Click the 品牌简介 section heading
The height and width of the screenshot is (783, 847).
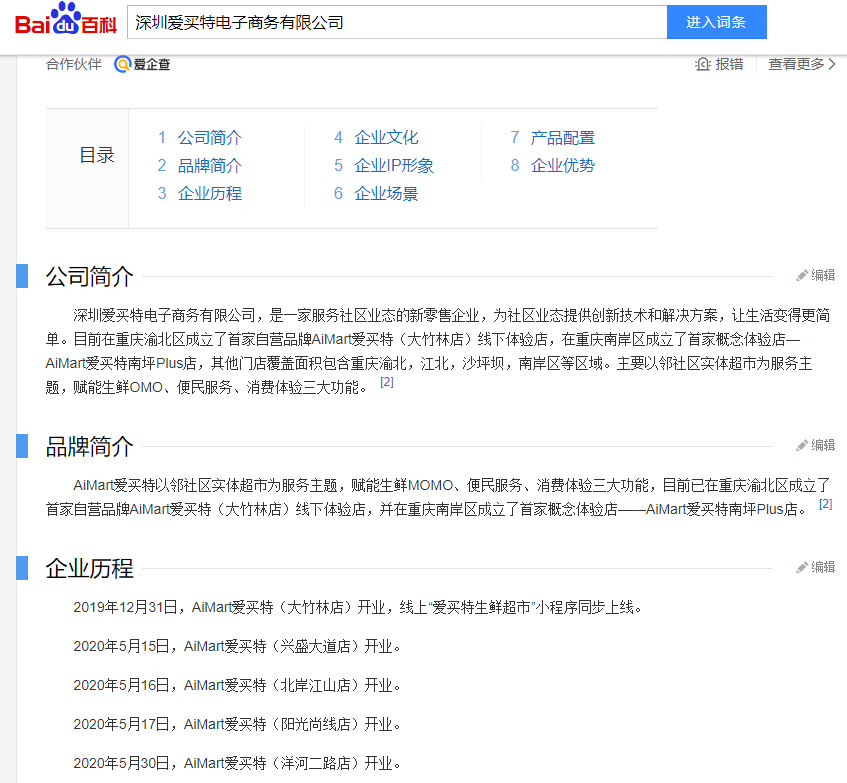90,447
